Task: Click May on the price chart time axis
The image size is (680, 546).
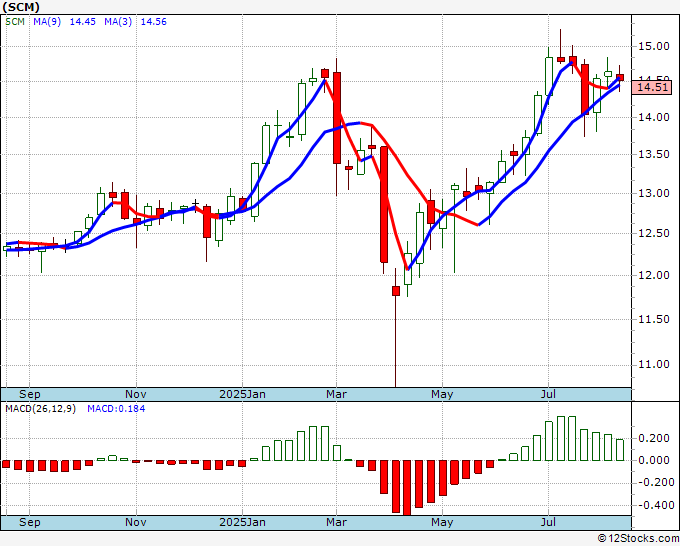Action: coord(442,394)
